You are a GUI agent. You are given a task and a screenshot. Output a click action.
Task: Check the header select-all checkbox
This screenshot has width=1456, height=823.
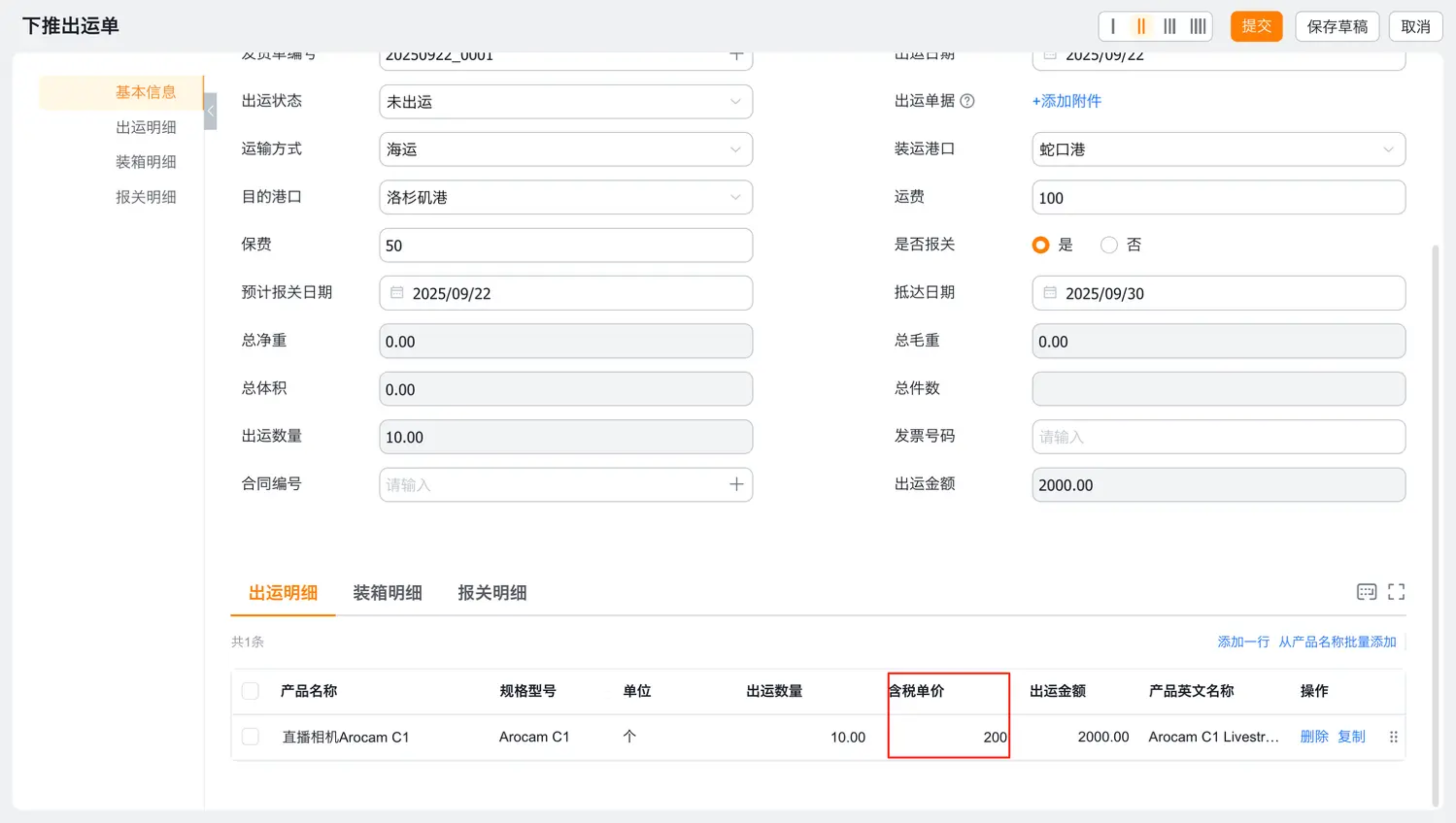(x=250, y=691)
